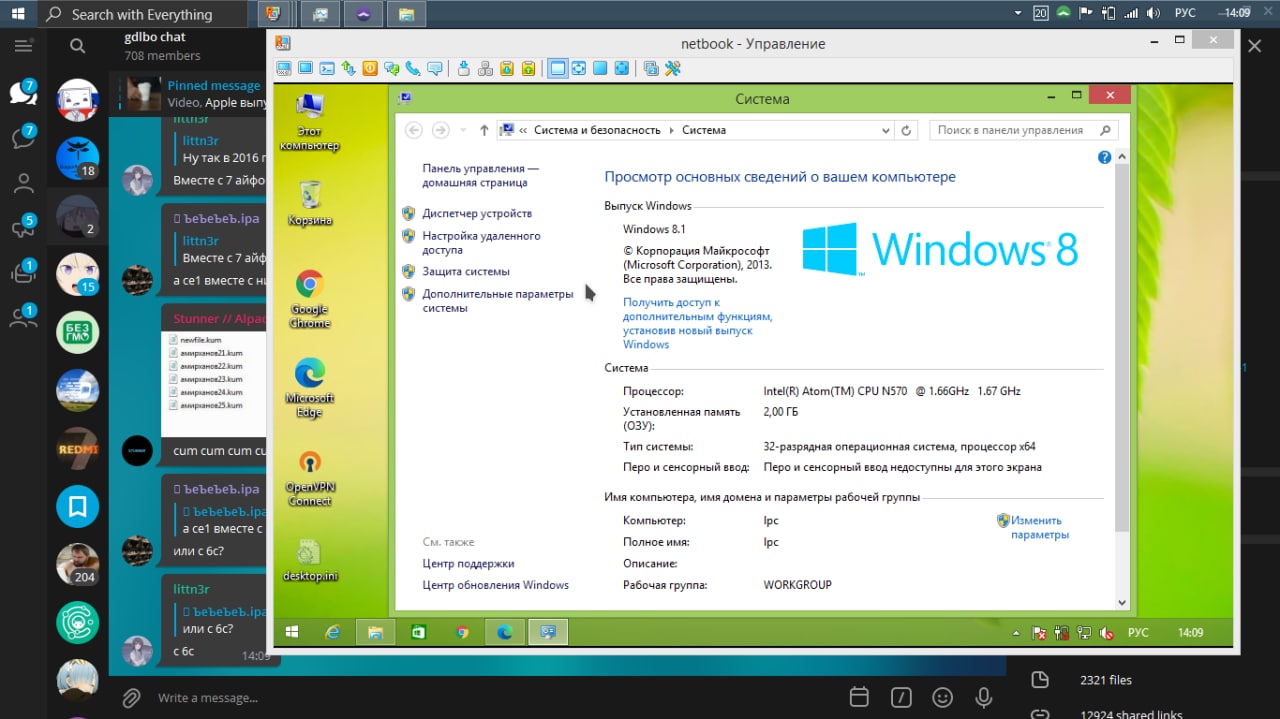
Task: Click the wrench and screwdriver settings icon
Action: (672, 68)
